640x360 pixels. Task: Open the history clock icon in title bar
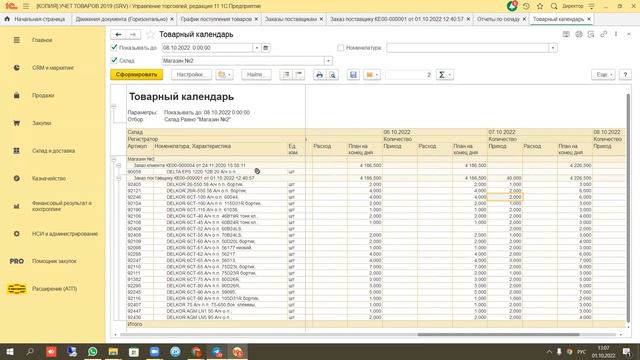(526, 6)
